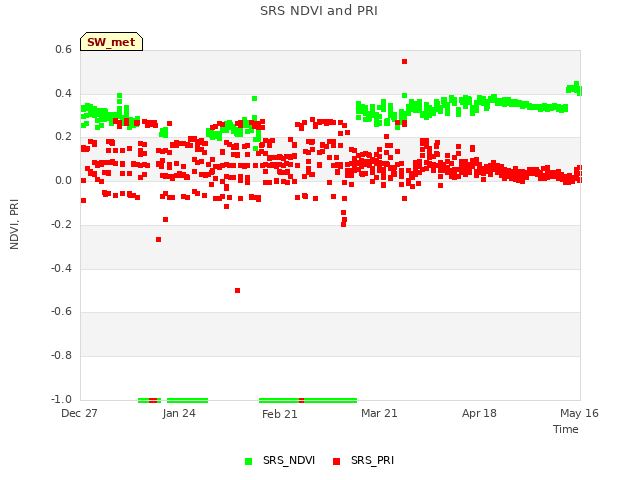Screen dimensions: 640x480
Task: Click the Mar 21 axis tick label
Action: pos(379,413)
